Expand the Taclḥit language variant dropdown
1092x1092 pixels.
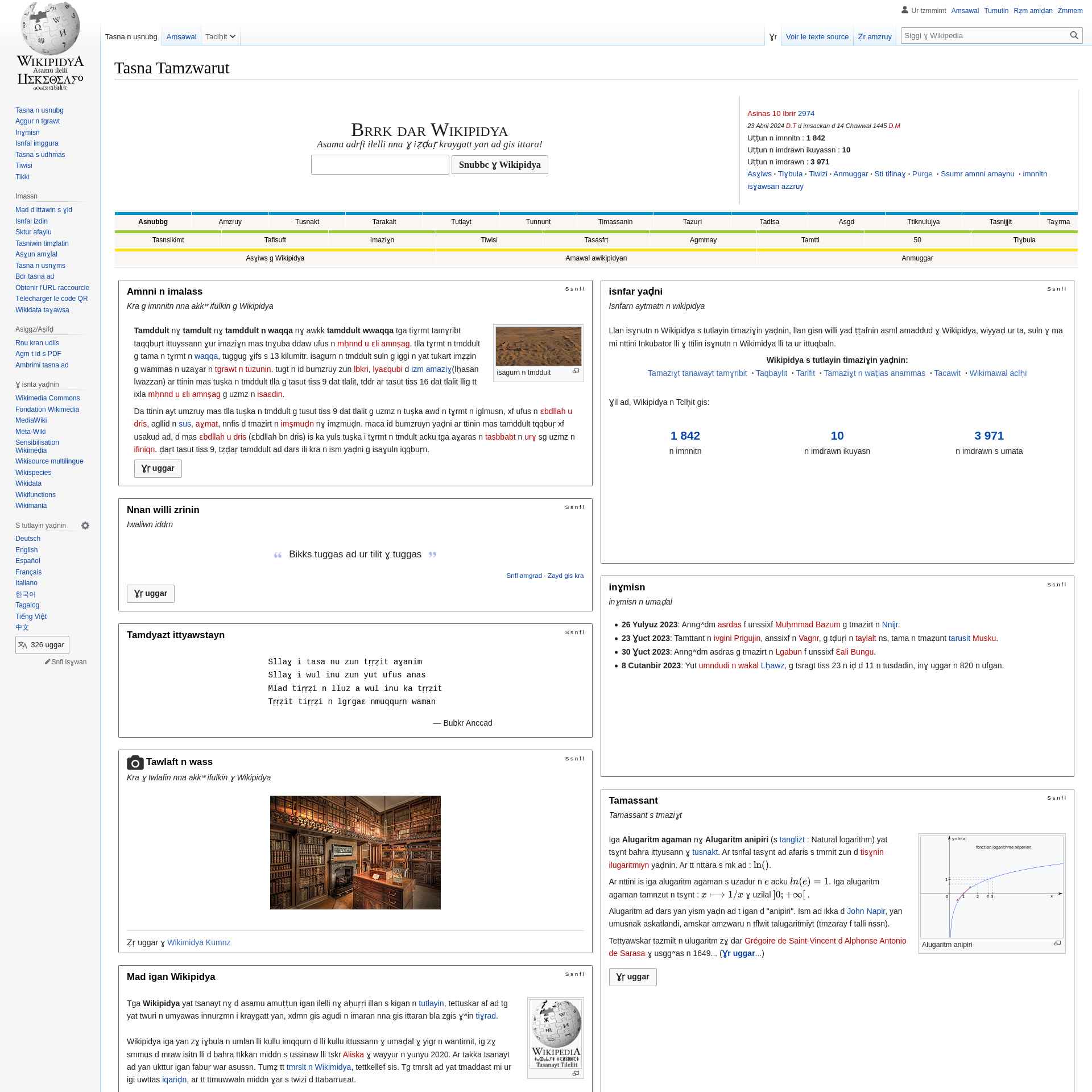(221, 36)
